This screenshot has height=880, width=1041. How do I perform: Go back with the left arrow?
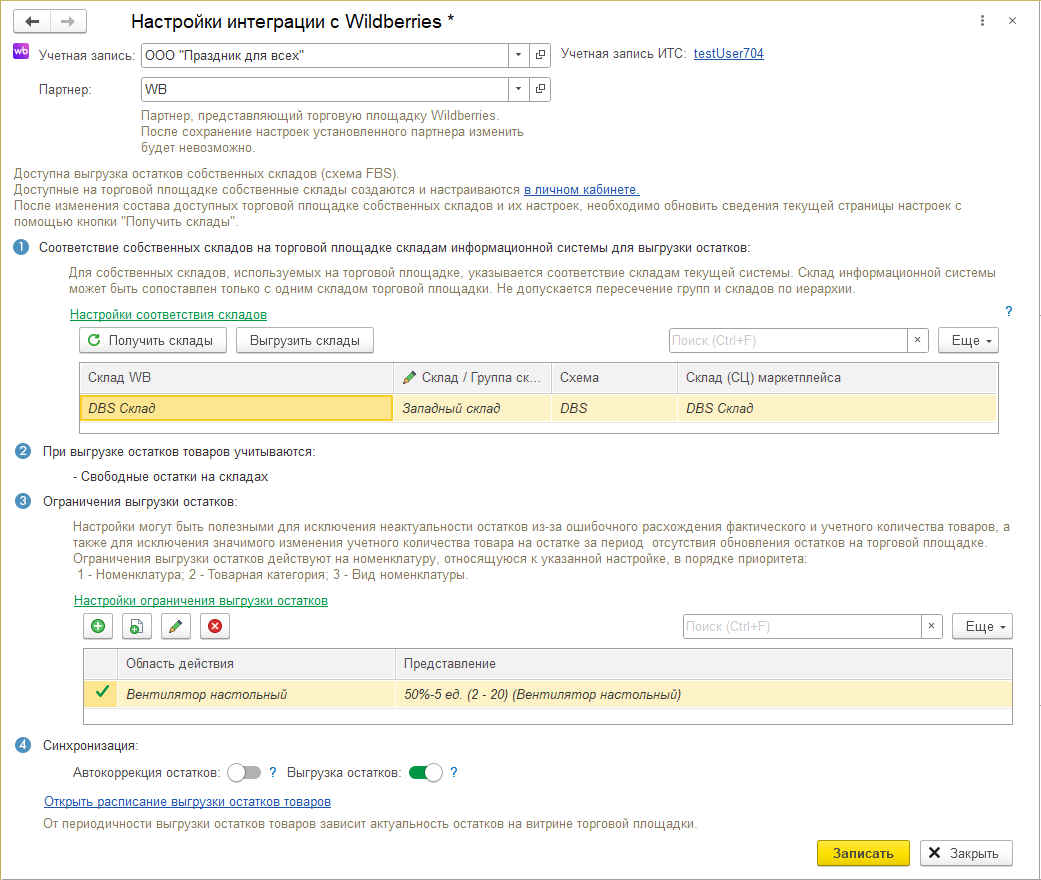(32, 21)
